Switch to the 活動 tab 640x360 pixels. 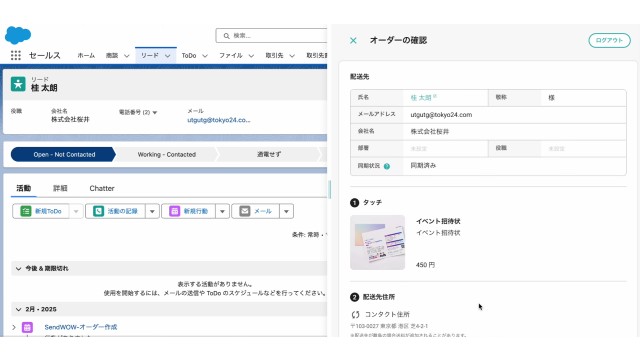coord(24,188)
